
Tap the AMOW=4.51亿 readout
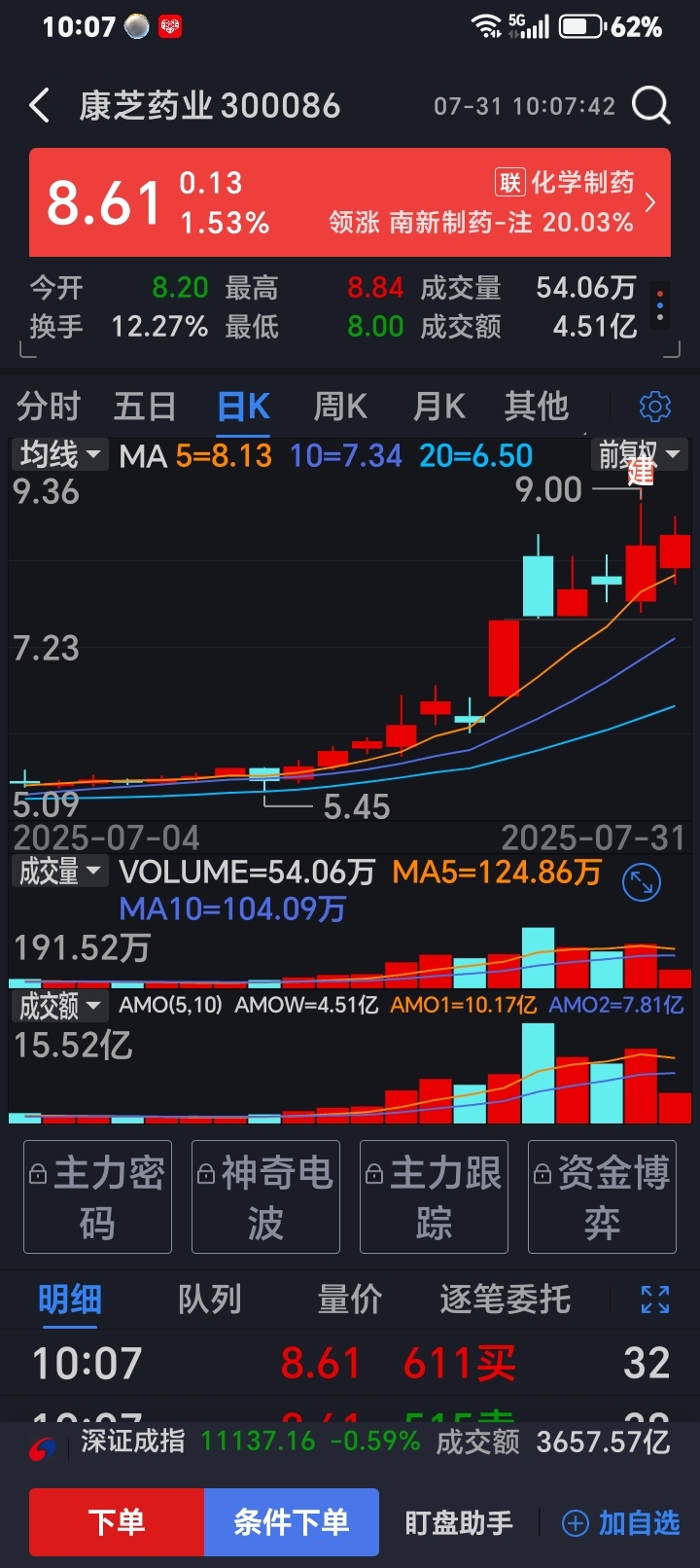(306, 1005)
